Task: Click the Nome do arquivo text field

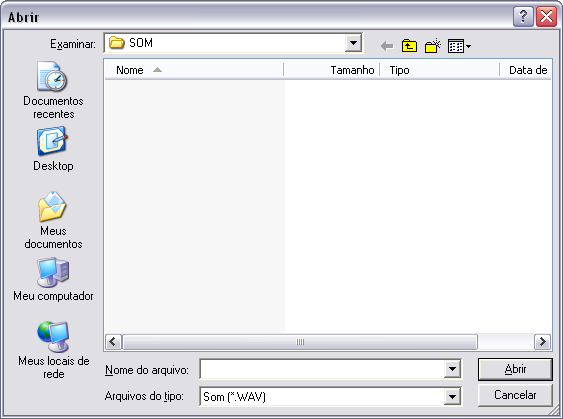Action: (322, 369)
